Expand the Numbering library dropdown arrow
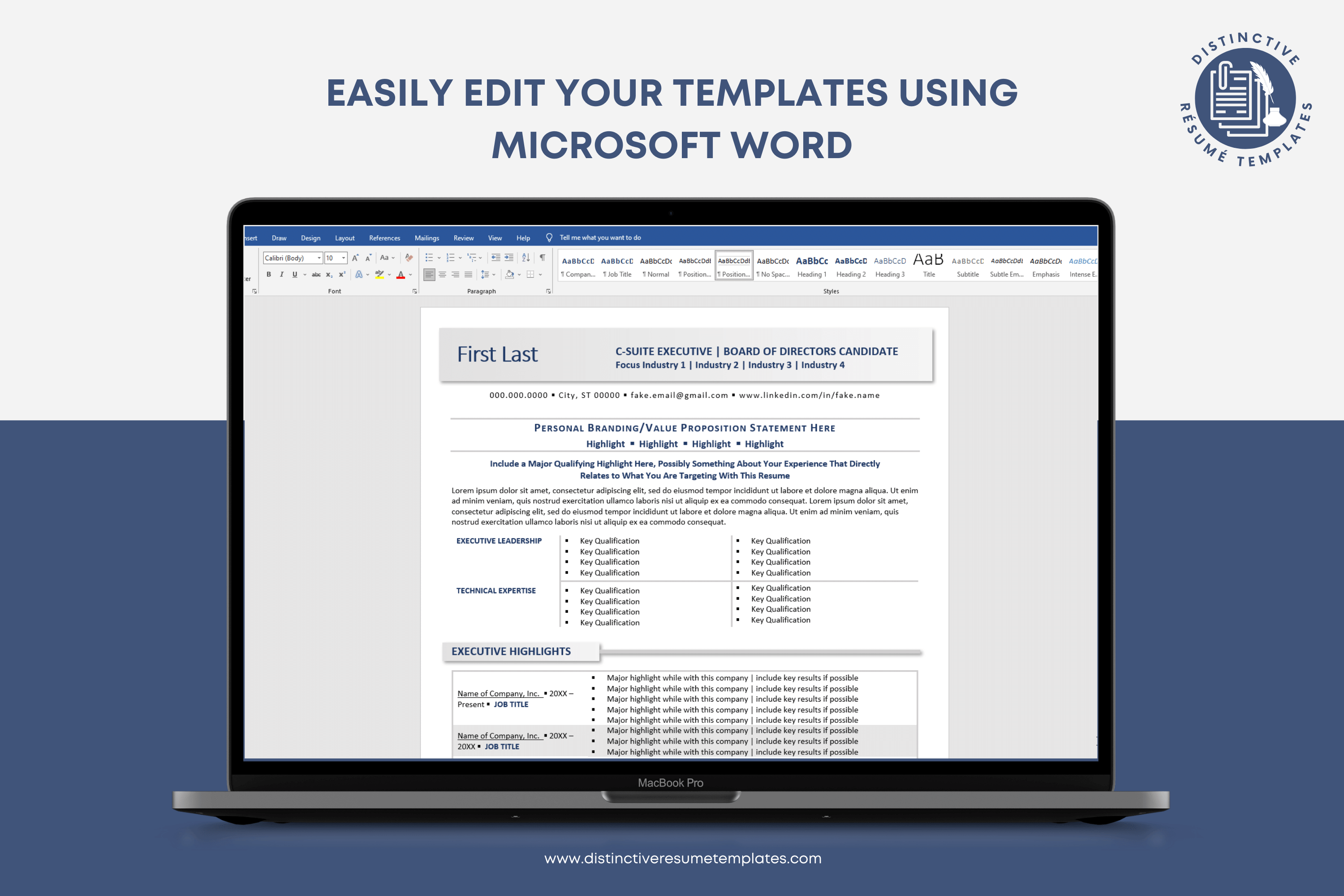1344x896 pixels. (460, 258)
